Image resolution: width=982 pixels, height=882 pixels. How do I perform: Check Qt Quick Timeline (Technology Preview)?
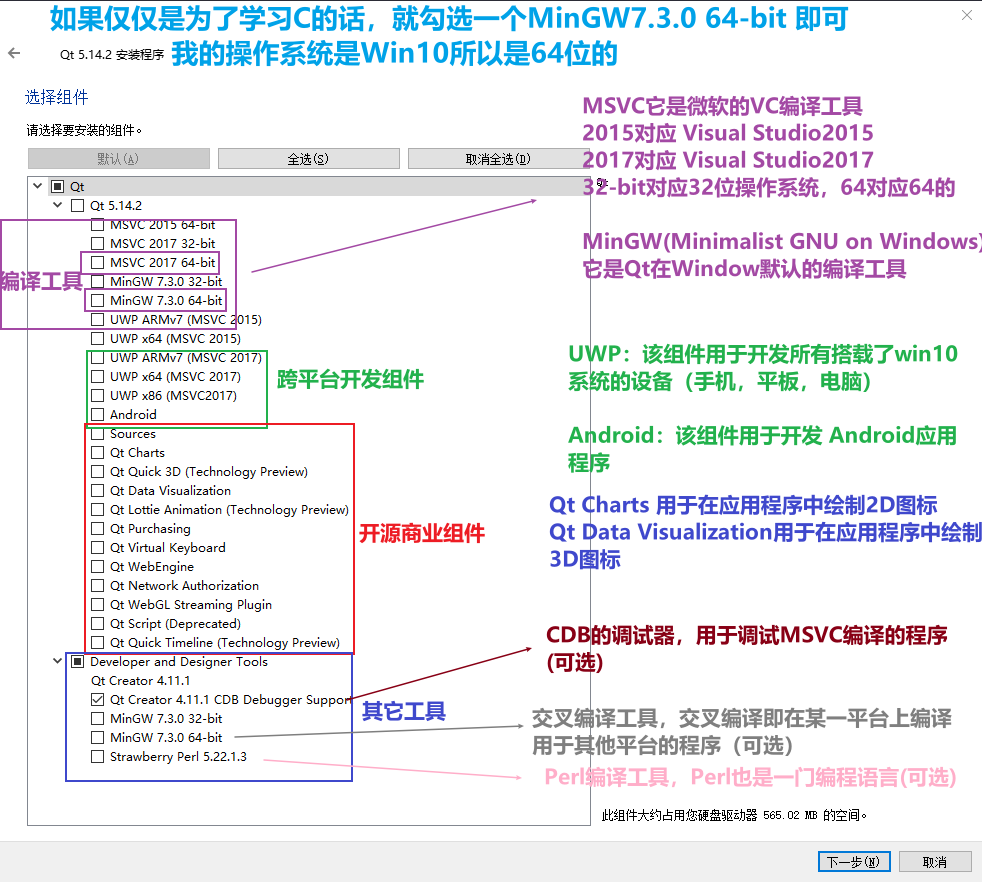point(98,642)
